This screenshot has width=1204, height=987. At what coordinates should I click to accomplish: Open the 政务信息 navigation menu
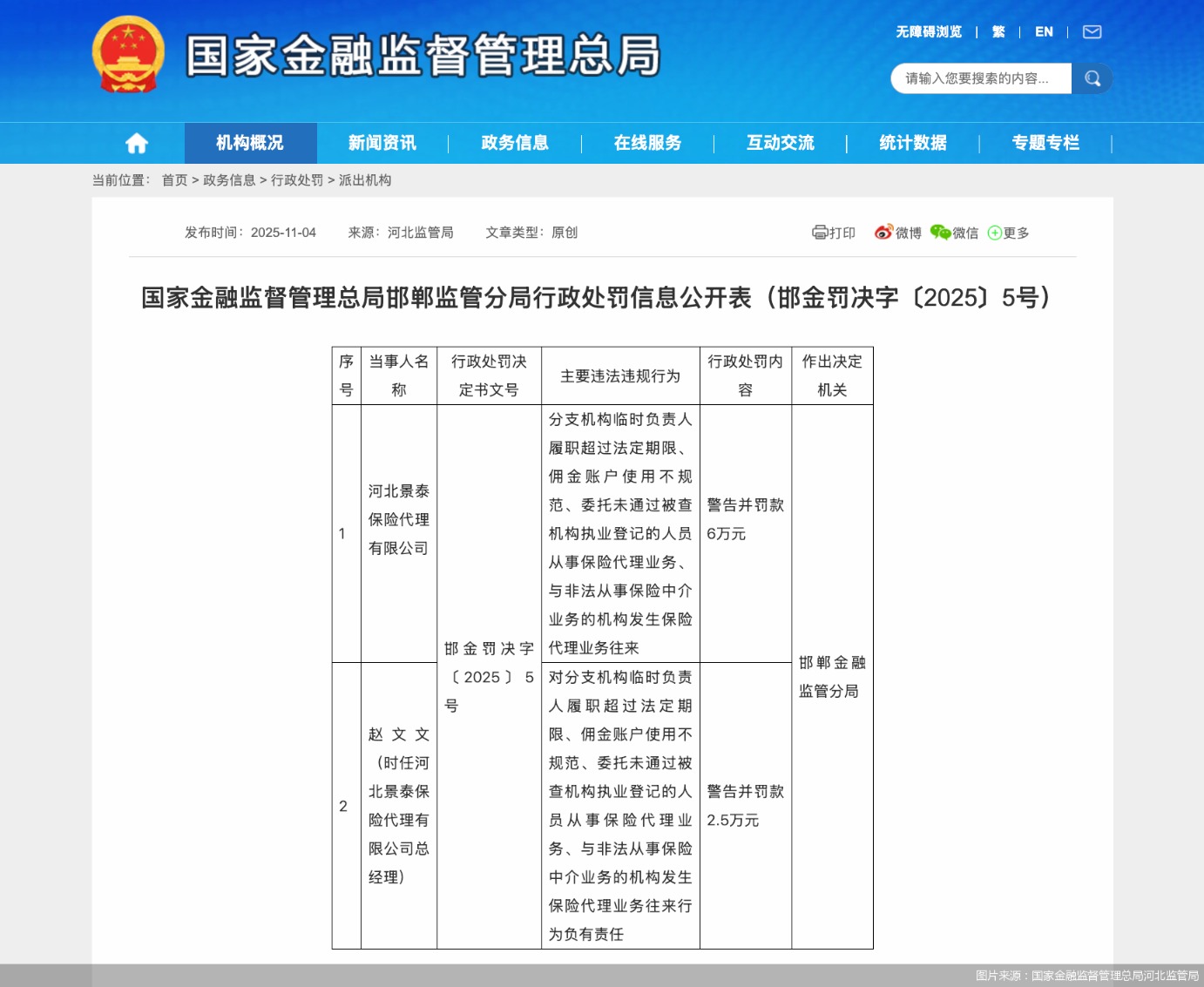pyautogui.click(x=513, y=143)
